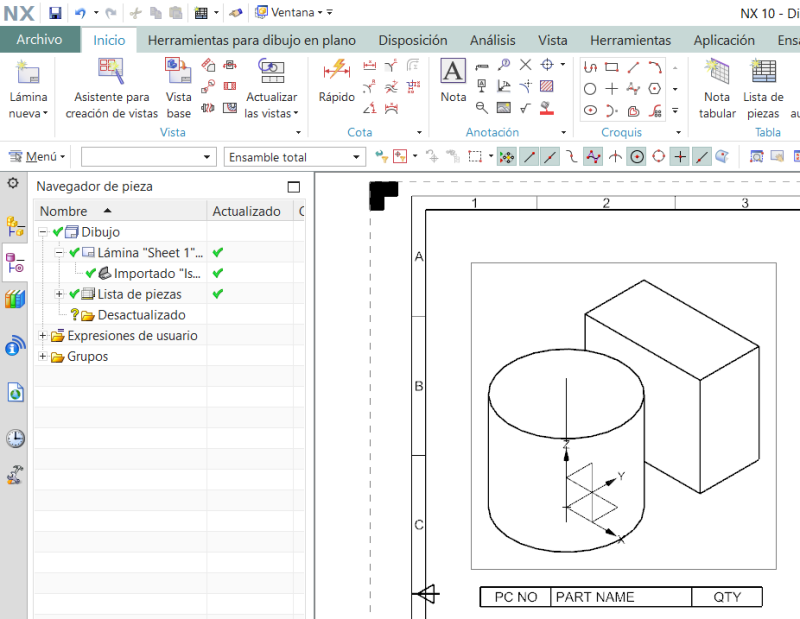Choose the sketch line tool
Screen dimensions: 800x619
[633, 67]
